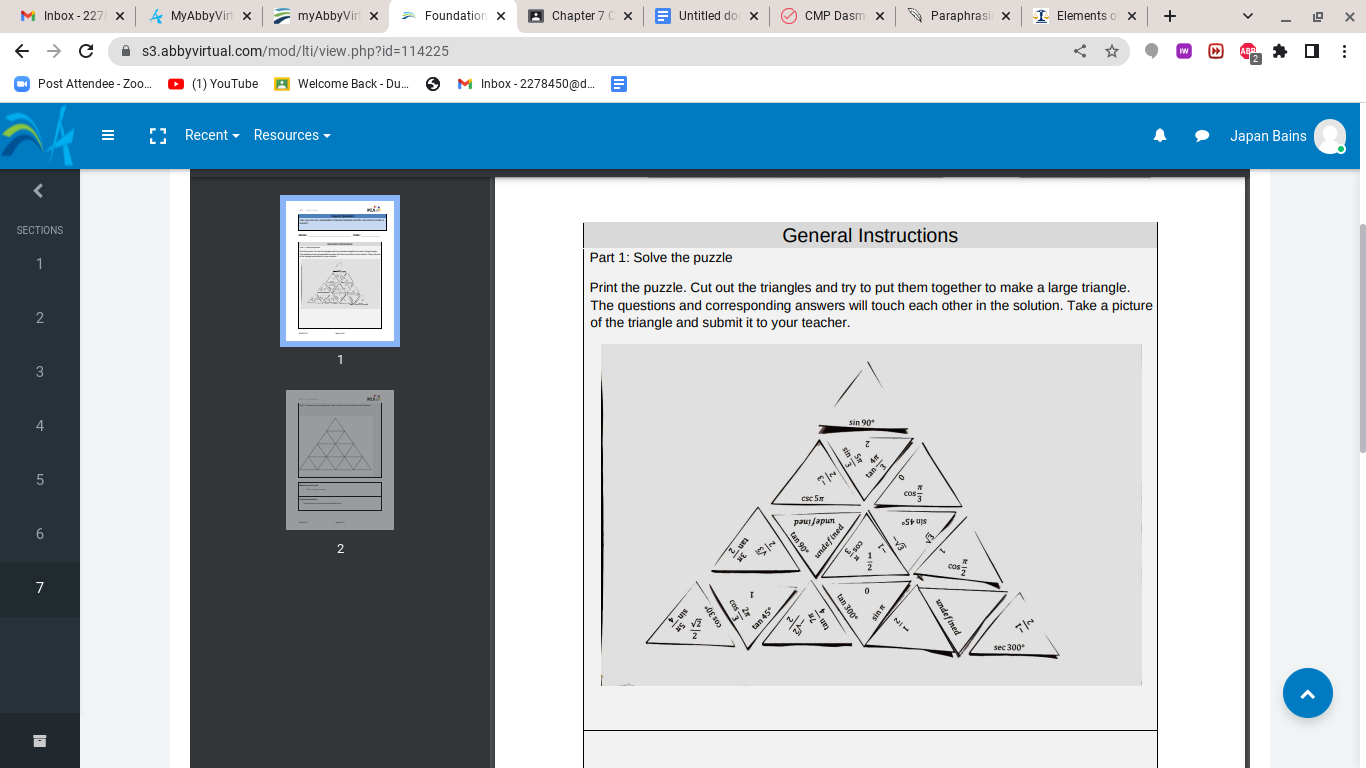Go forward in browser history
Image resolution: width=1366 pixels, height=768 pixels.
tap(54, 51)
